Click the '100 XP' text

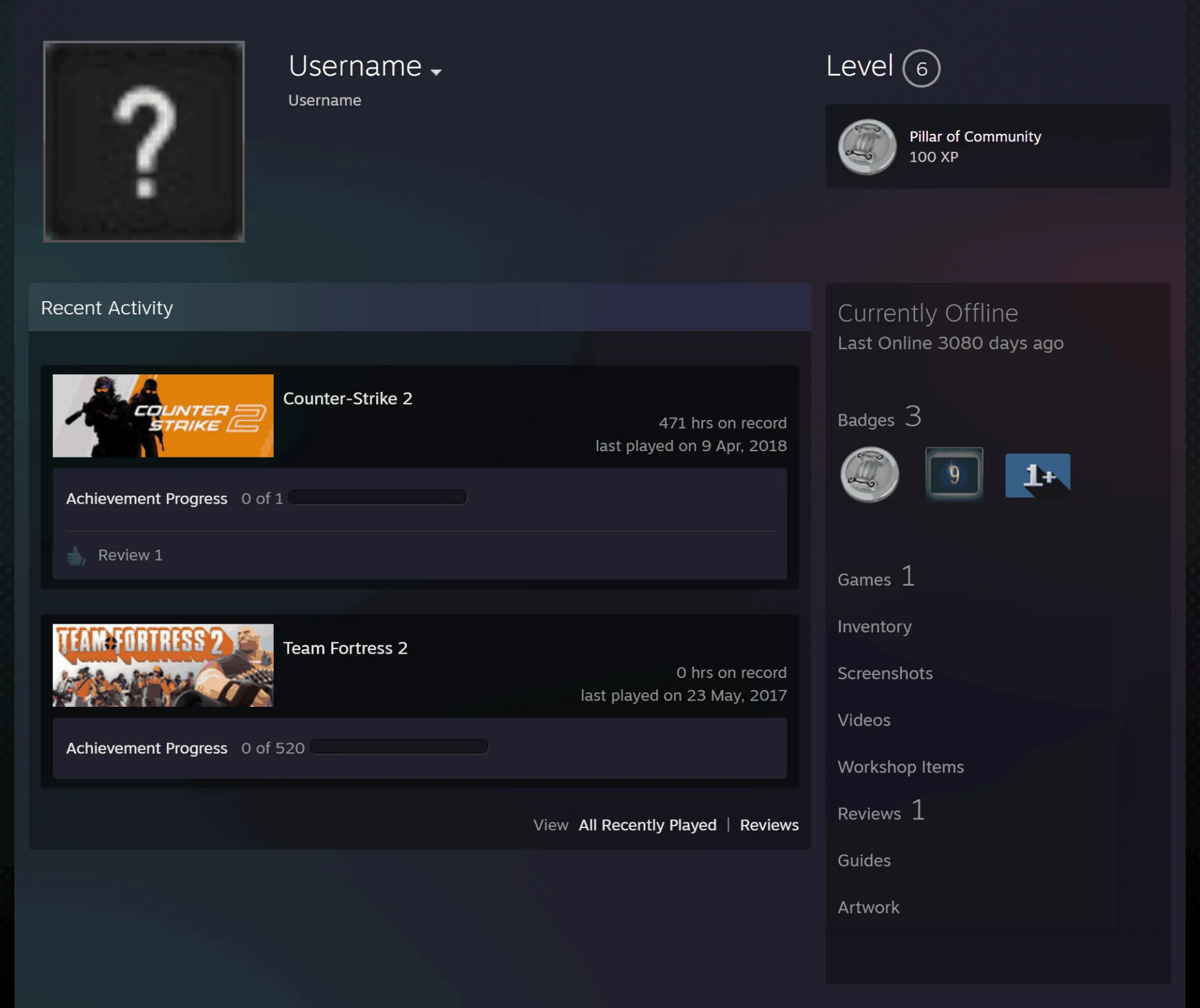pyautogui.click(x=934, y=157)
